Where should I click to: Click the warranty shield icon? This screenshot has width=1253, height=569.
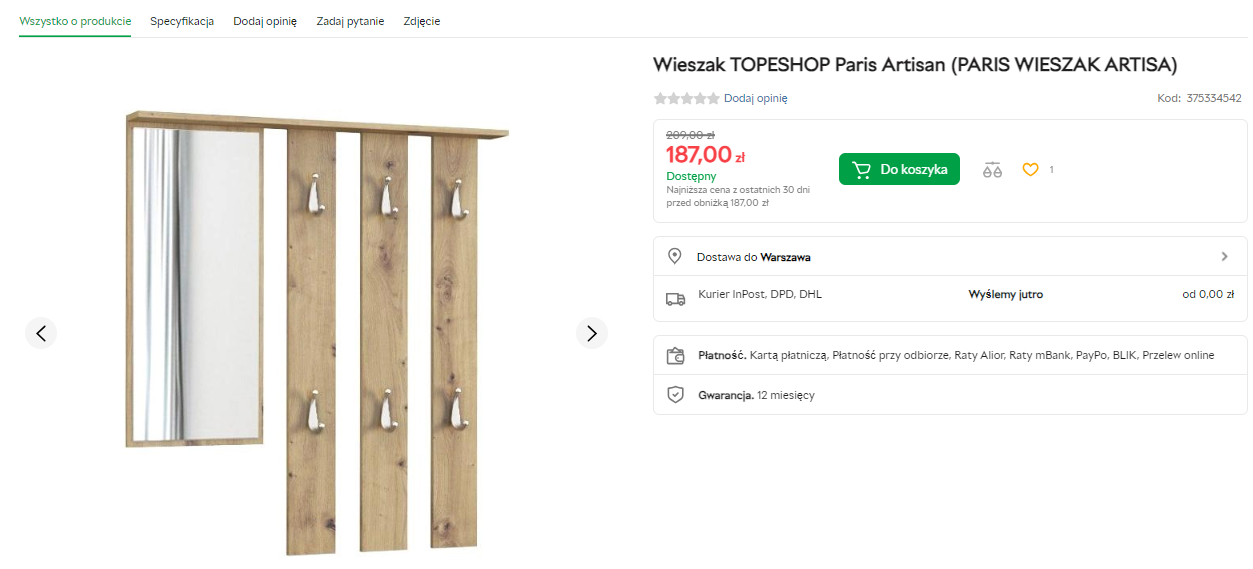(675, 395)
